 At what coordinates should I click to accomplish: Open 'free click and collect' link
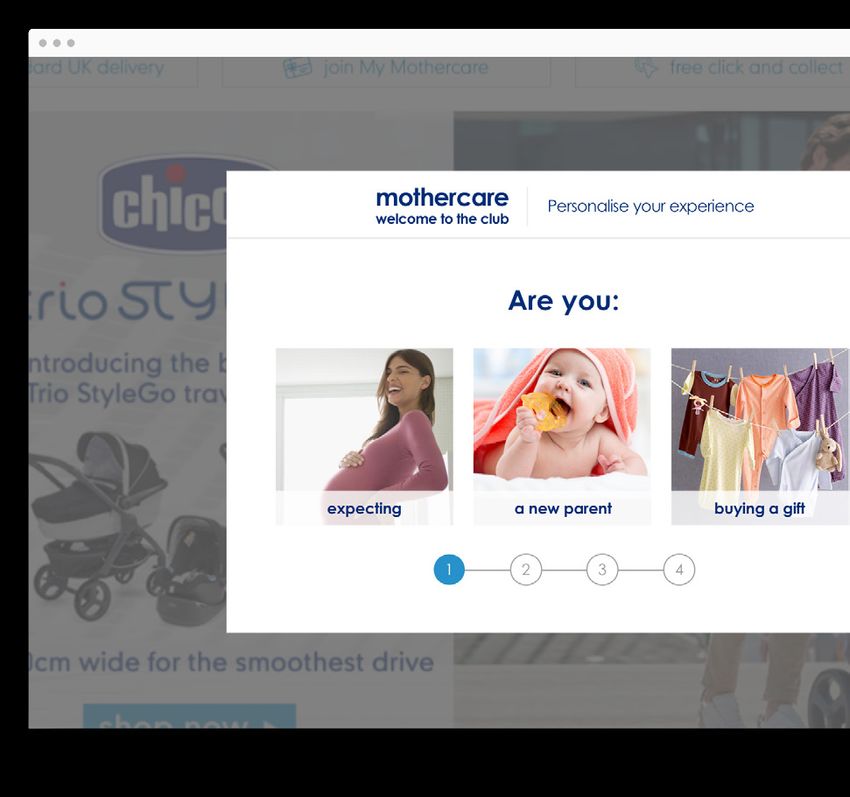[x=757, y=67]
